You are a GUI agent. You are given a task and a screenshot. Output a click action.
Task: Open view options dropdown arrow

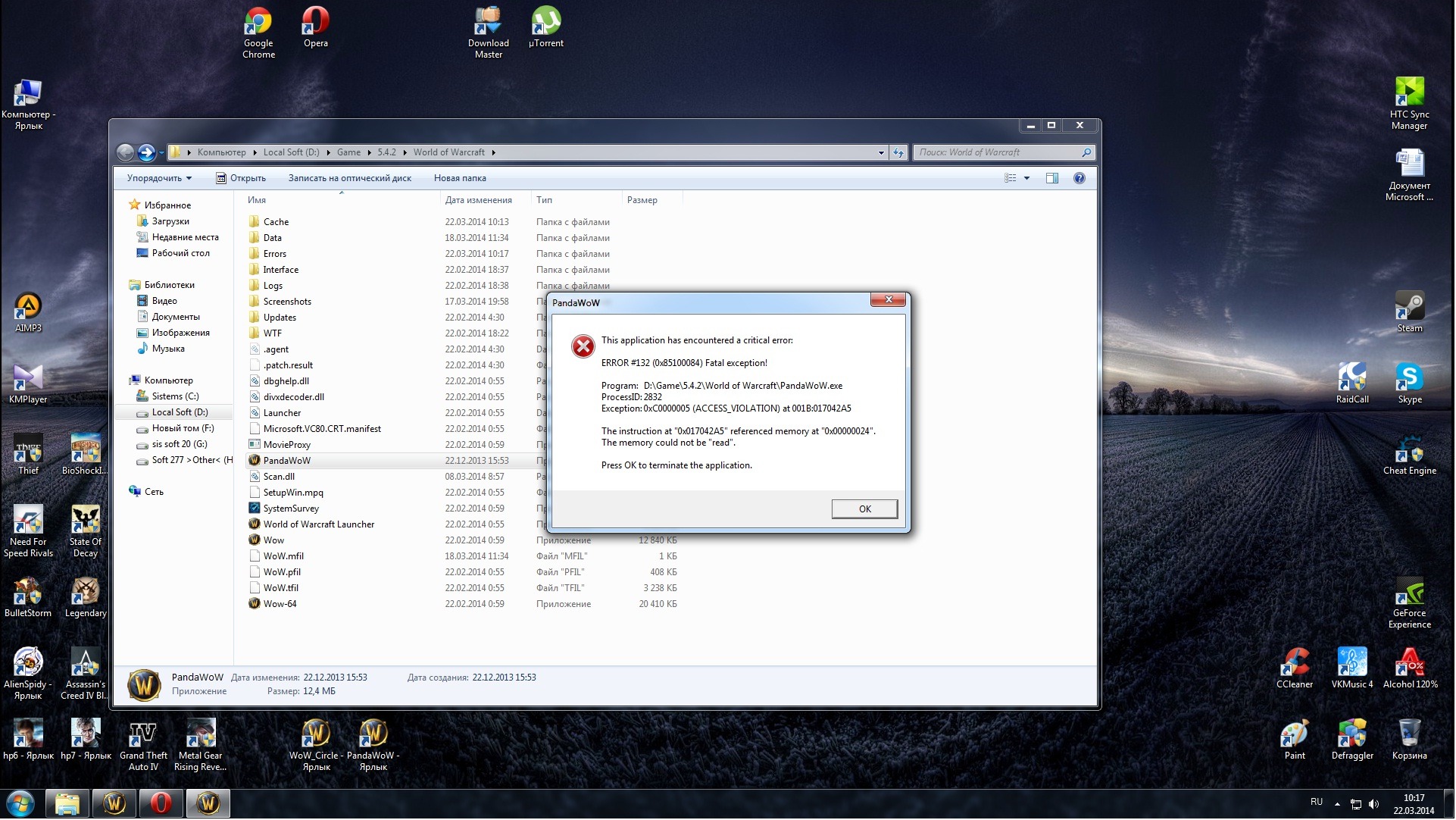point(1027,178)
